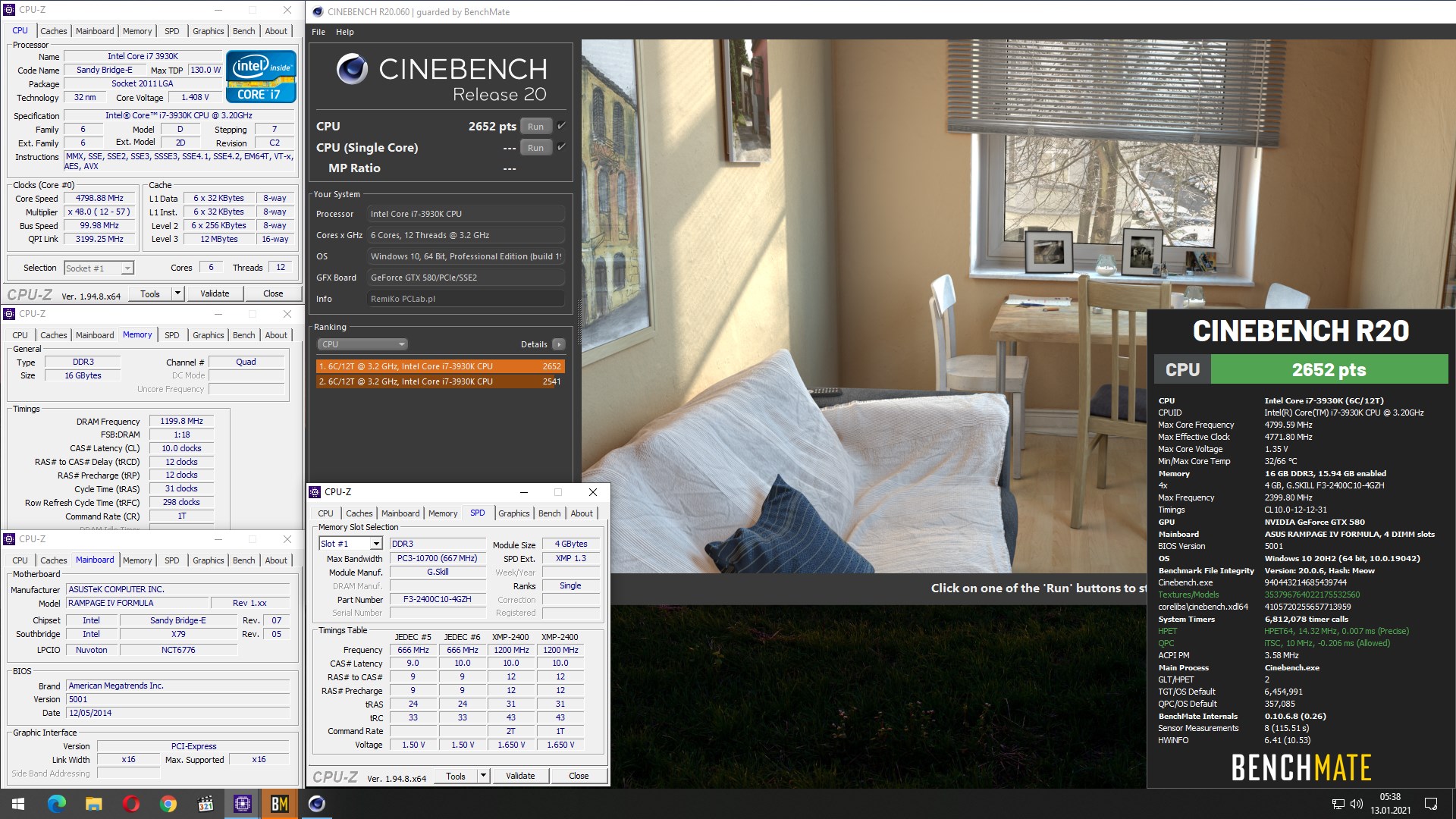Open the taskbar clock showing 05:38

[1390, 804]
